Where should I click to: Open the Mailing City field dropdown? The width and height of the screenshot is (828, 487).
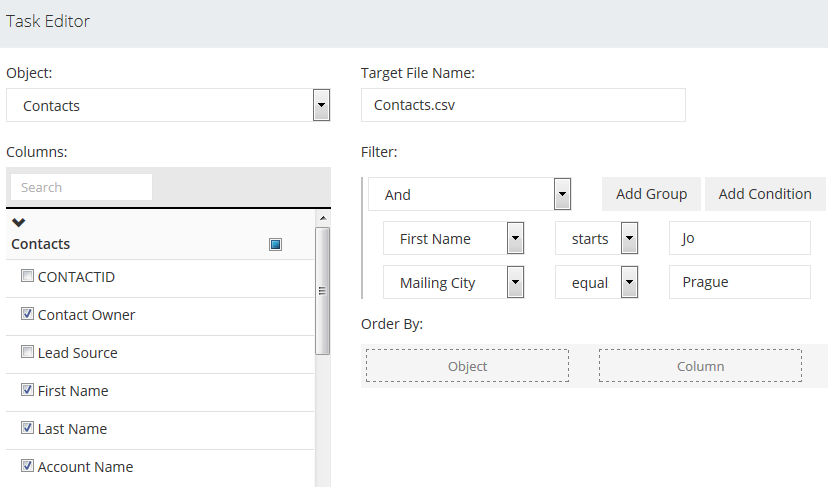[x=515, y=283]
